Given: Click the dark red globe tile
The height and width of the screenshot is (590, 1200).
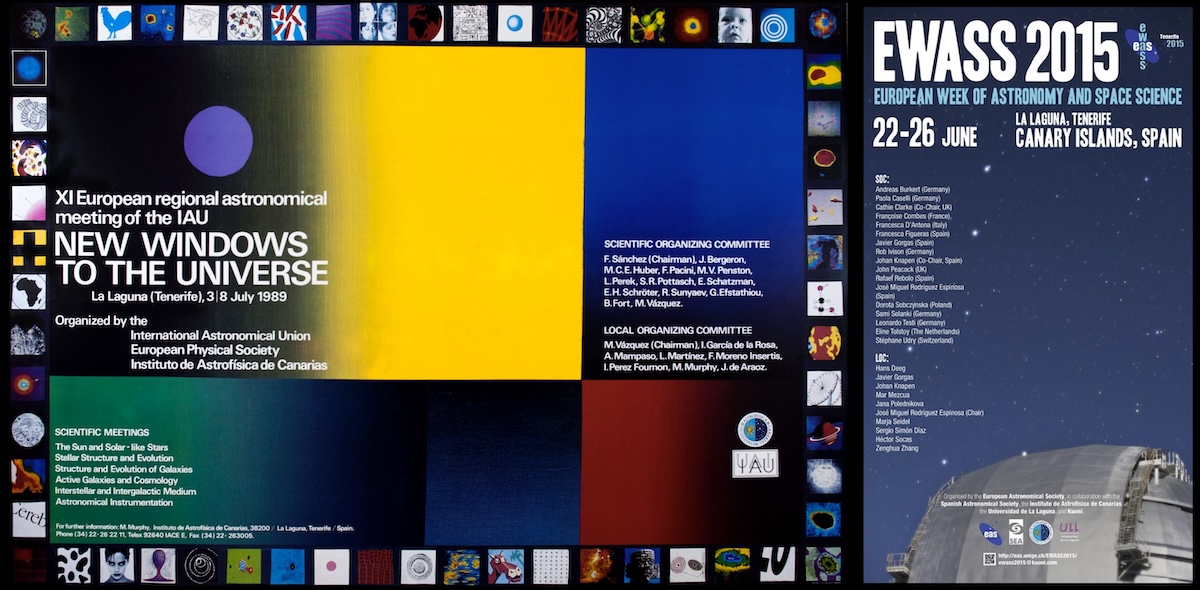Looking at the screenshot, I should click(x=425, y=23).
